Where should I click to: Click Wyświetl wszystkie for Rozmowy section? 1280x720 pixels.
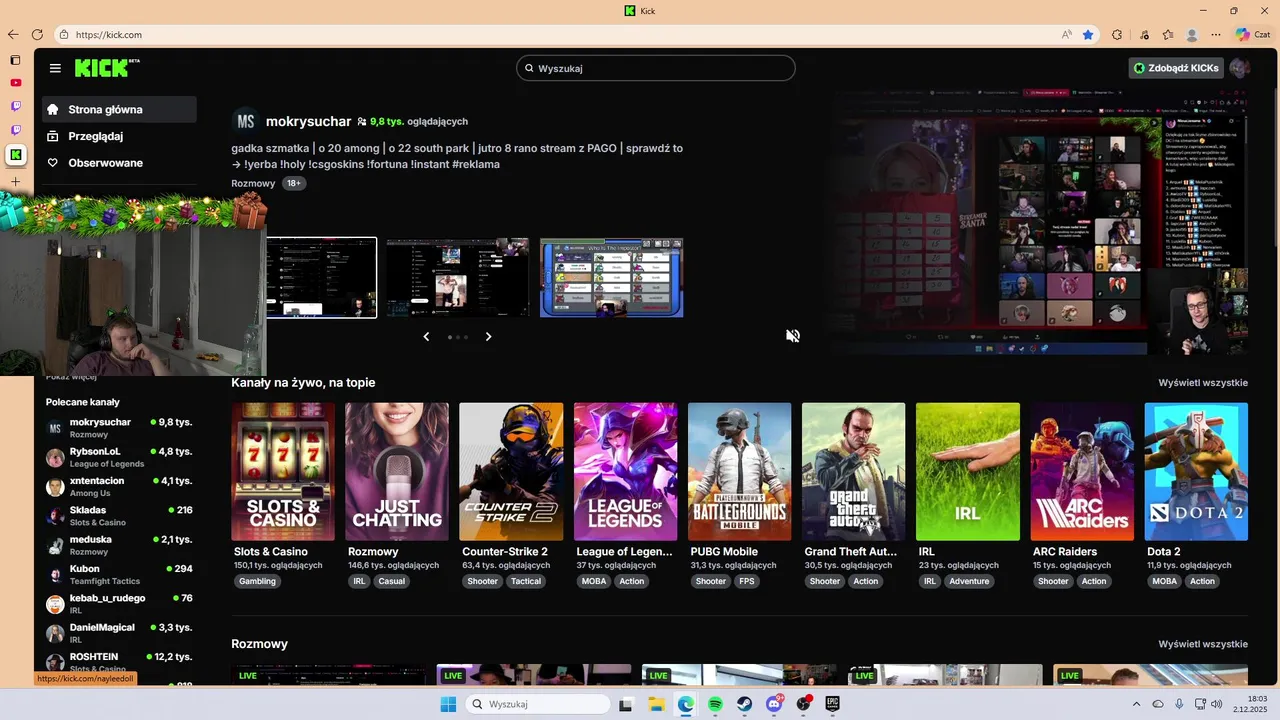(1203, 644)
